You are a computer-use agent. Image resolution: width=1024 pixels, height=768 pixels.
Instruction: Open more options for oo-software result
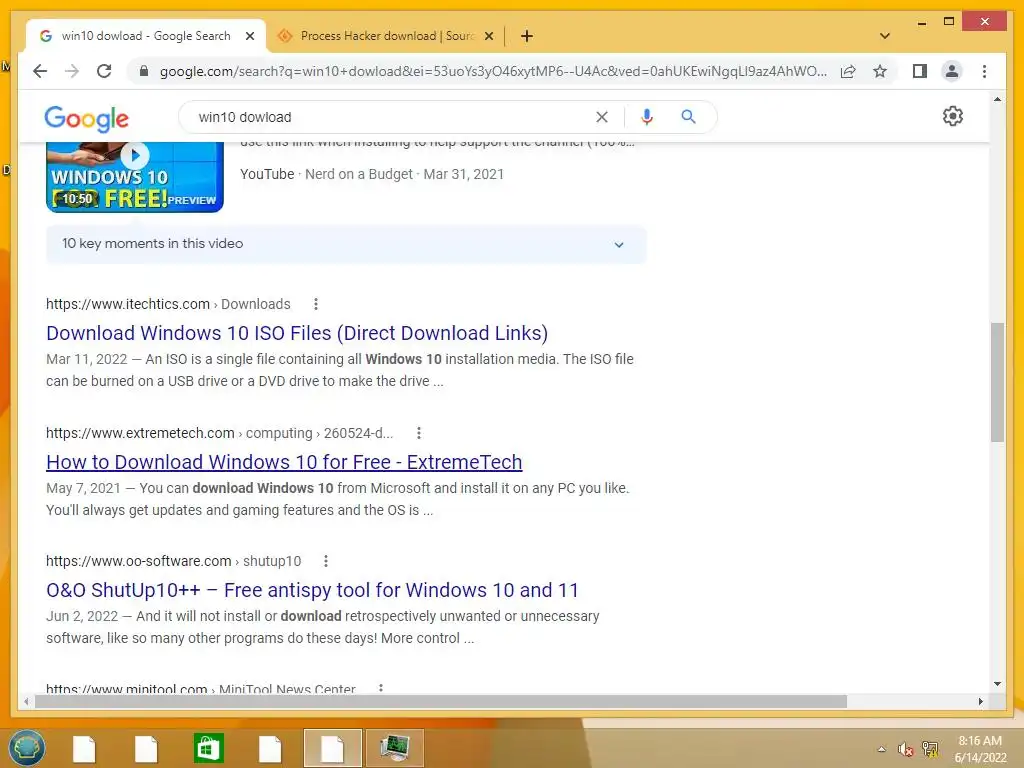tap(325, 561)
